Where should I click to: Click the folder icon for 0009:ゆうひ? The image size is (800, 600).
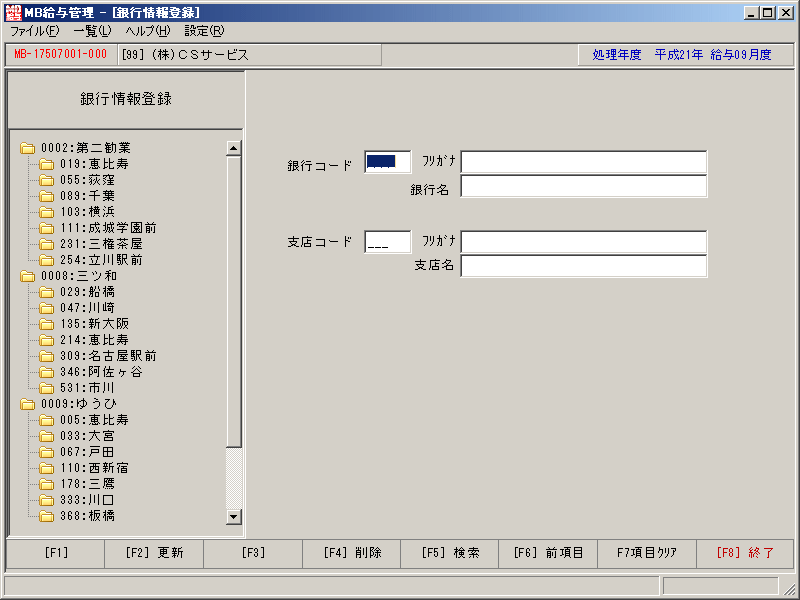coord(28,405)
